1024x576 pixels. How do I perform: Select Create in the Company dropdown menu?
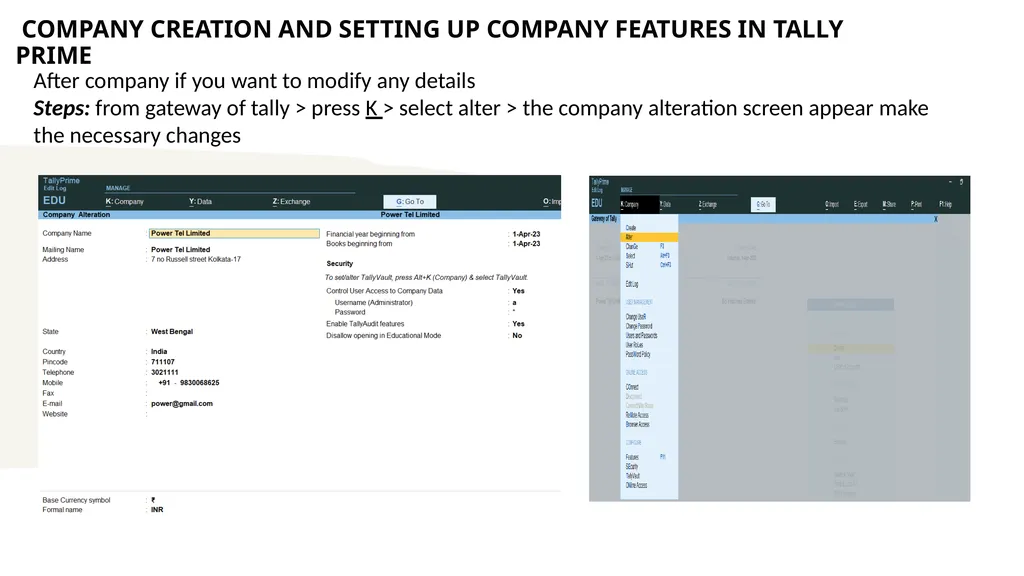pos(631,228)
